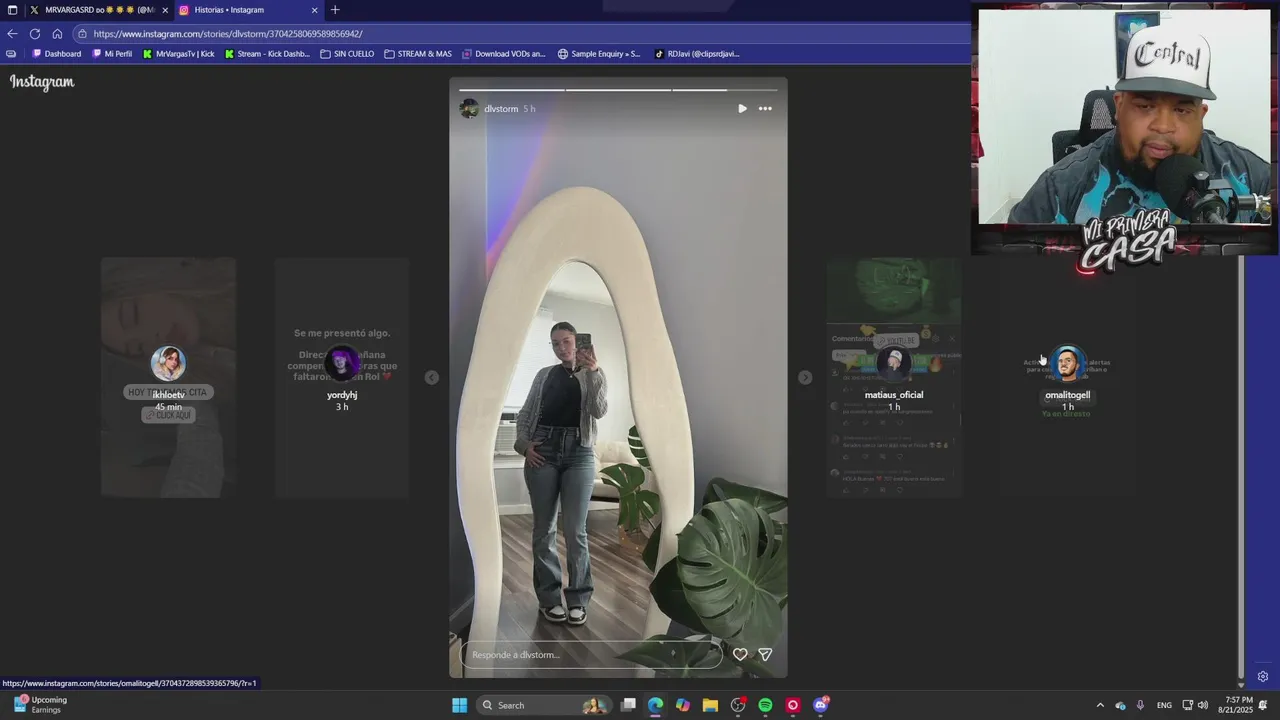Click the Instagram stories URL in the address bar
Screen dimensions: 1280x720
click(x=228, y=34)
